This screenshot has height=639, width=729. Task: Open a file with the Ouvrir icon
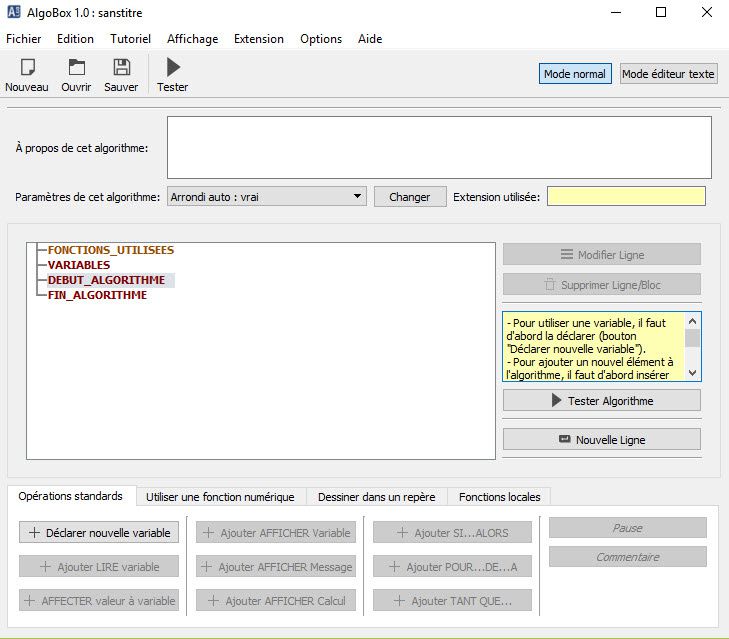click(76, 75)
